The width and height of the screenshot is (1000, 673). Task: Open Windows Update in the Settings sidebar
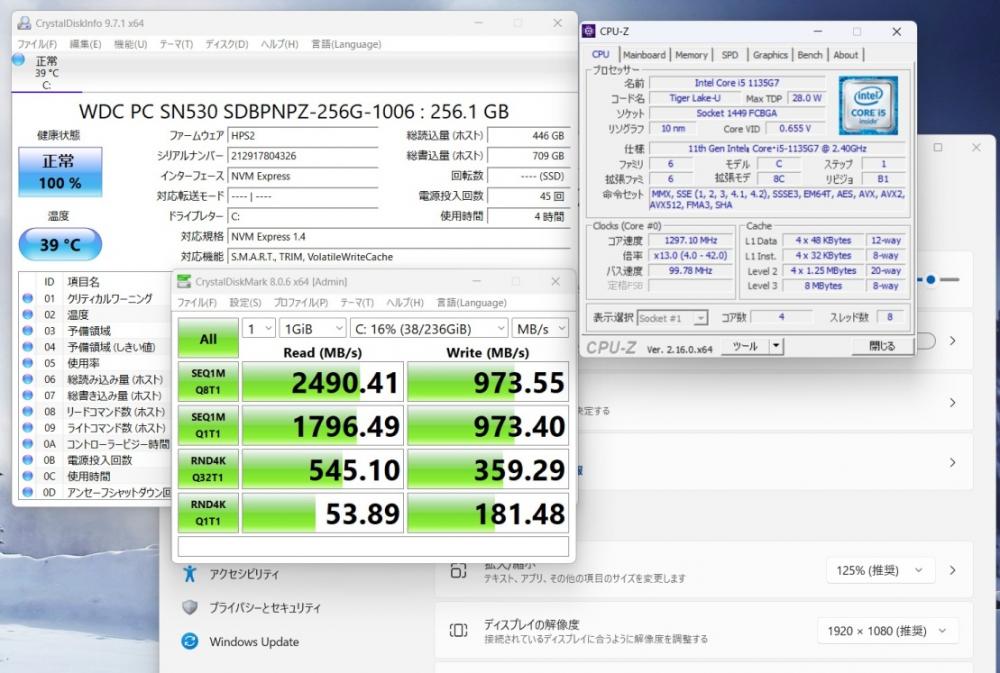point(253,642)
